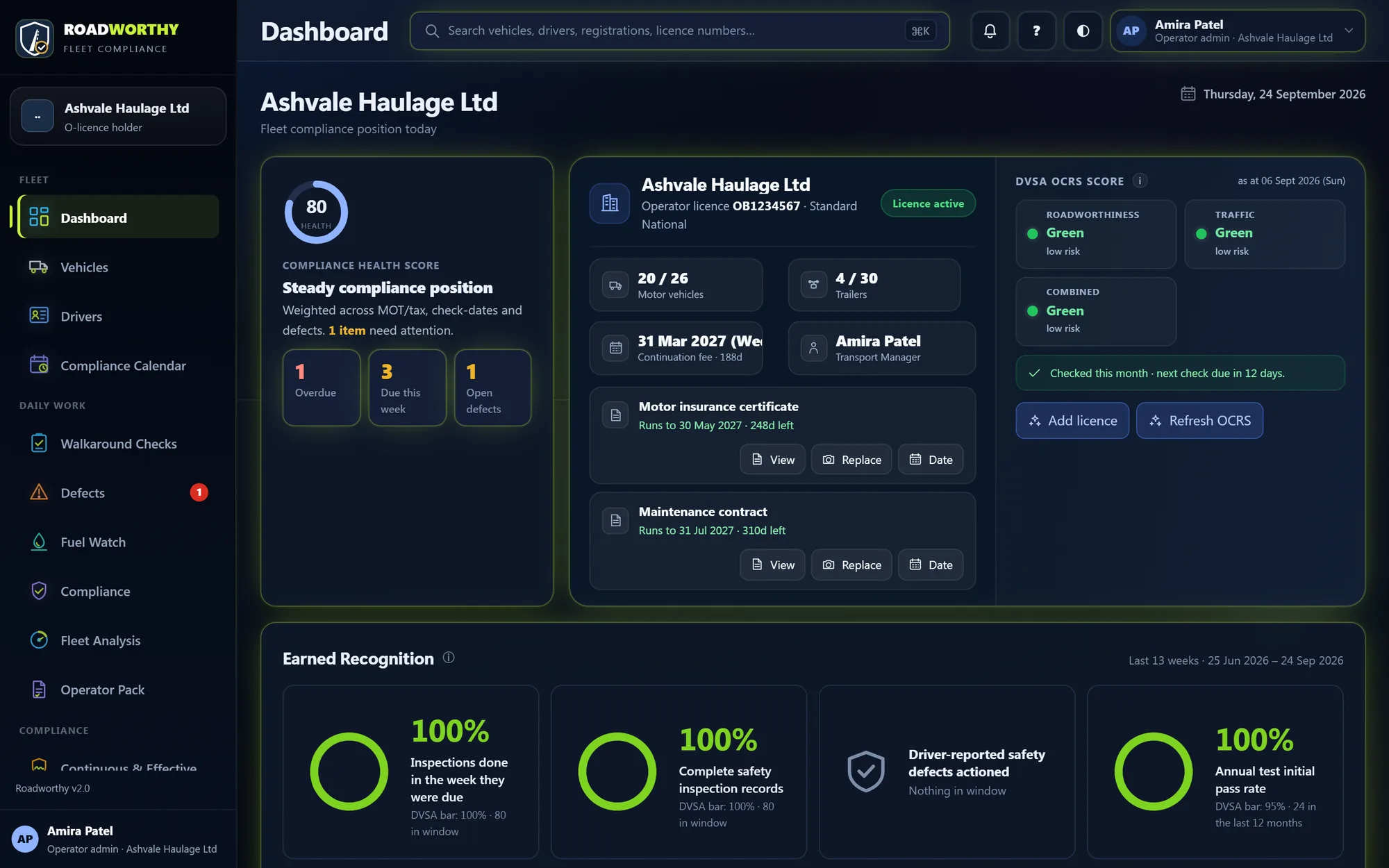The image size is (1389, 868).
Task: Click the 80 health score ring
Action: tap(316, 212)
